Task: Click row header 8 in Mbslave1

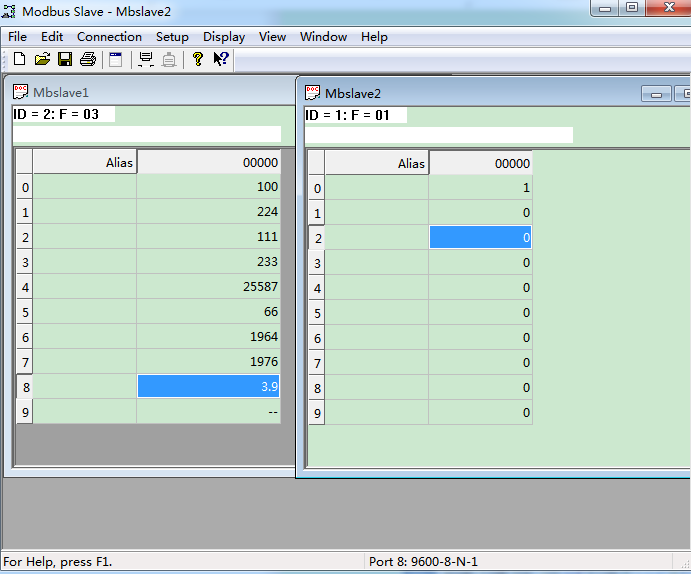Action: [x=25, y=387]
